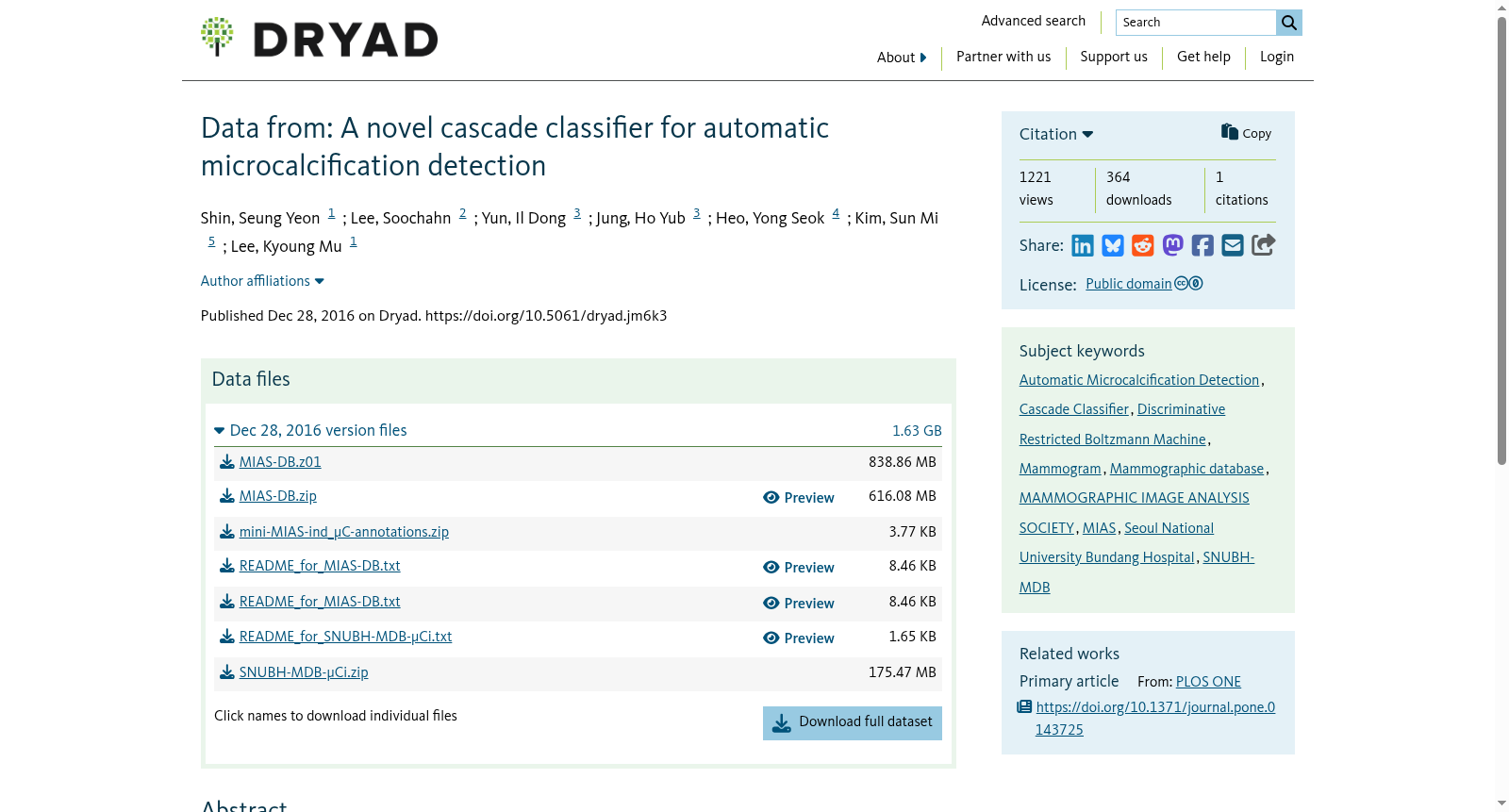The width and height of the screenshot is (1509, 812).
Task: Download the full dataset
Action: pos(853,723)
